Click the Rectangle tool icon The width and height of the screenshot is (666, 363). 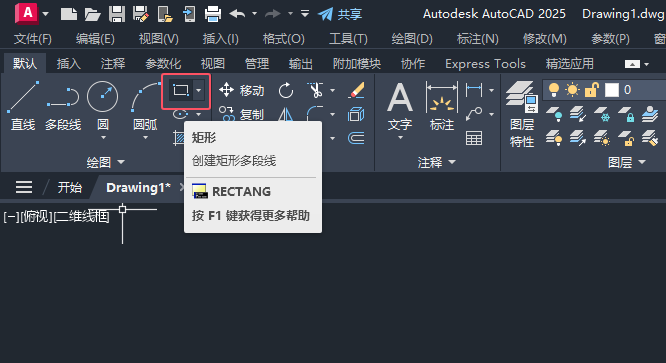(181, 90)
